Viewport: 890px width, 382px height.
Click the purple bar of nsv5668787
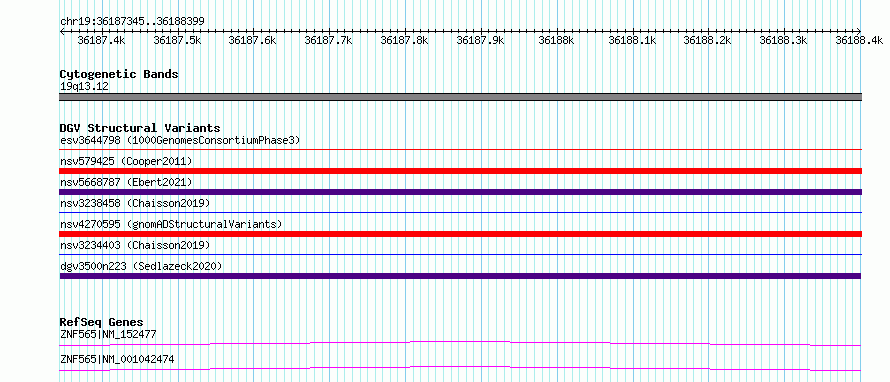461,192
